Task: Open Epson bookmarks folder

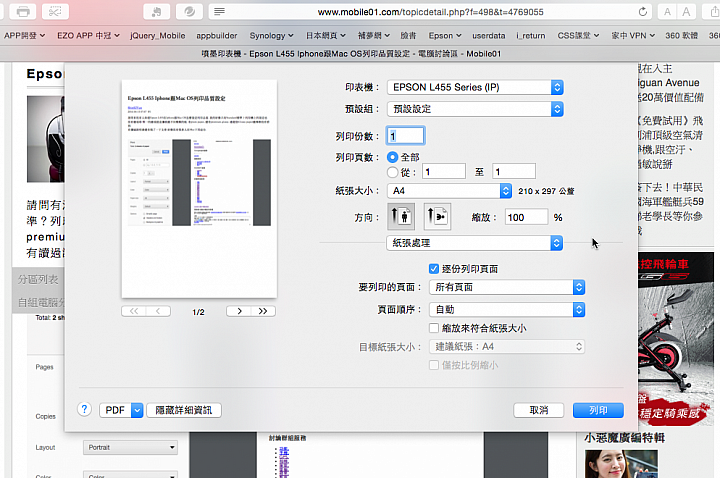Action: click(444, 35)
